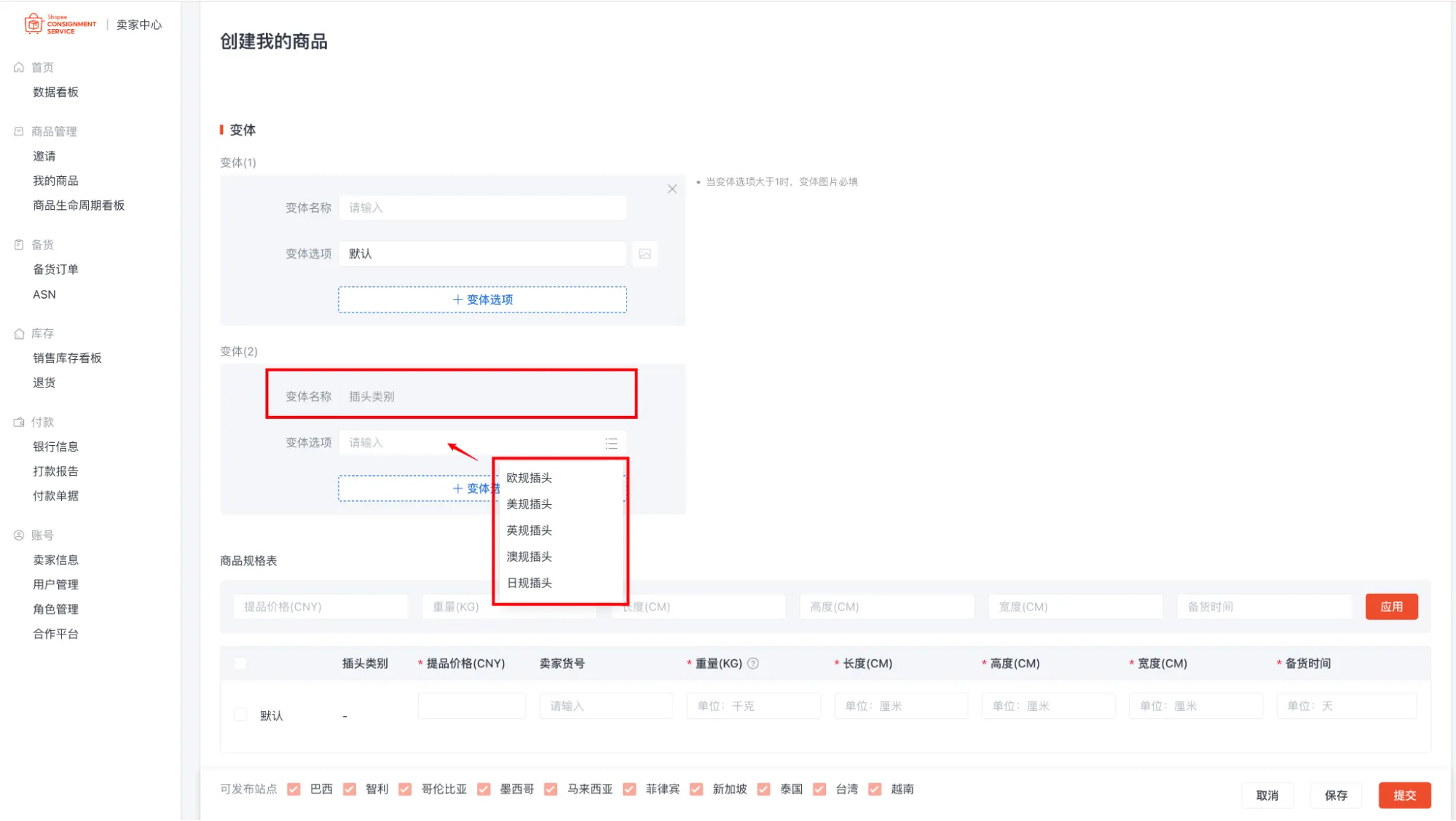The height and width of the screenshot is (821, 1456).
Task: Go to 备货订单 in sidebar
Action: coord(55,270)
